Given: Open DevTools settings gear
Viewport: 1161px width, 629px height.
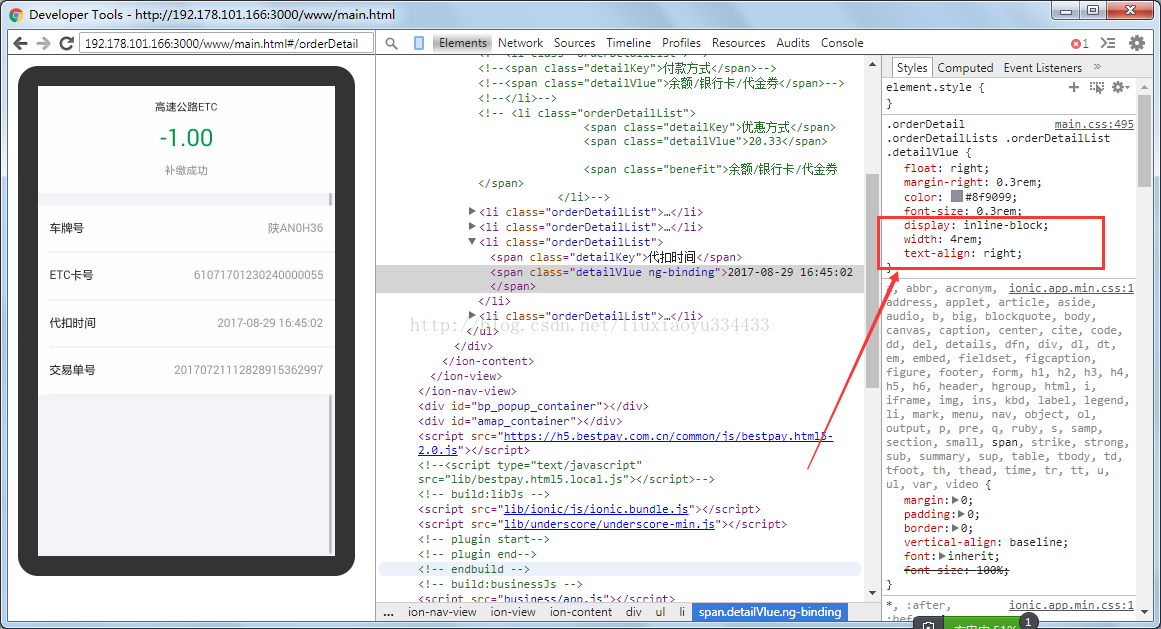Looking at the screenshot, I should (1137, 43).
